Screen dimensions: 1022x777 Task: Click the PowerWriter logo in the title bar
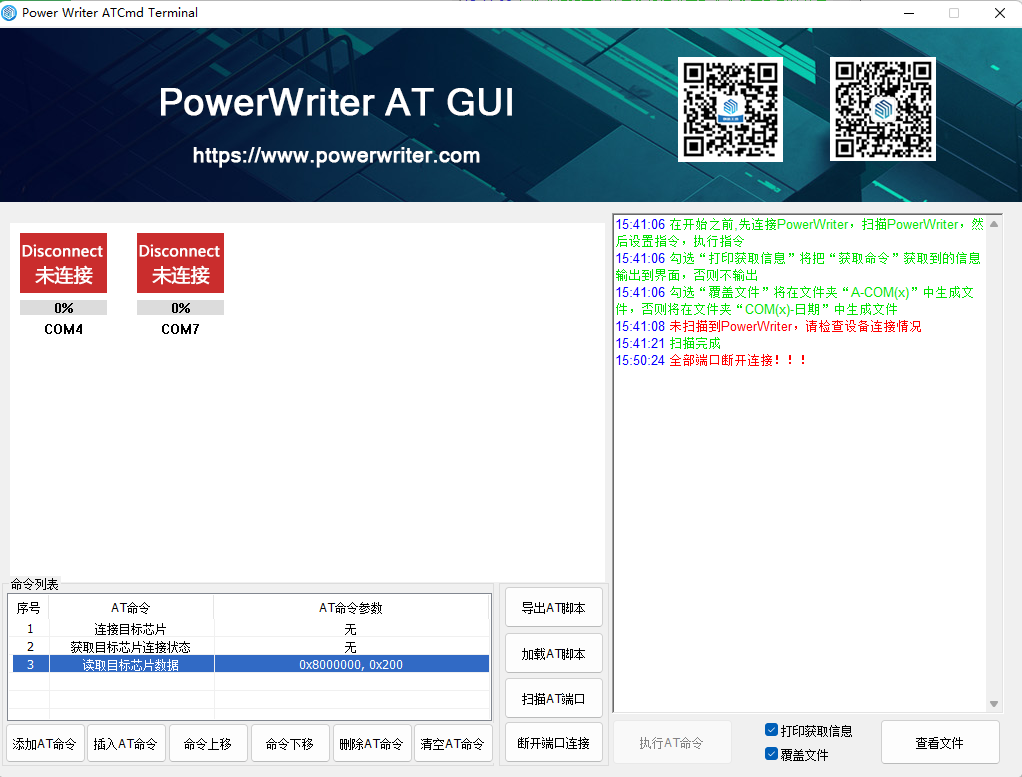pos(9,12)
